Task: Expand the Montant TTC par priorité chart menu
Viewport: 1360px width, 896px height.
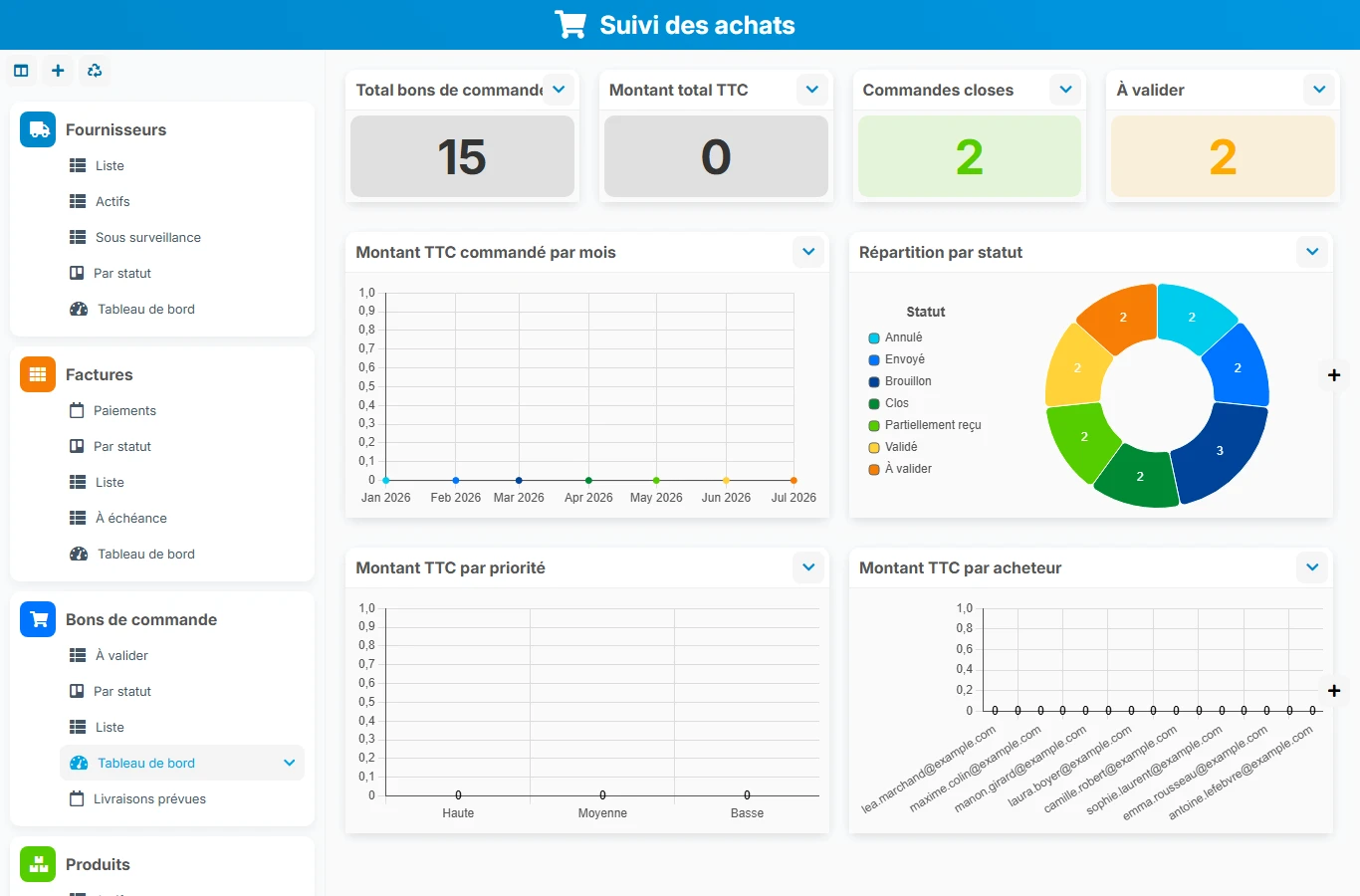Action: pos(808,567)
